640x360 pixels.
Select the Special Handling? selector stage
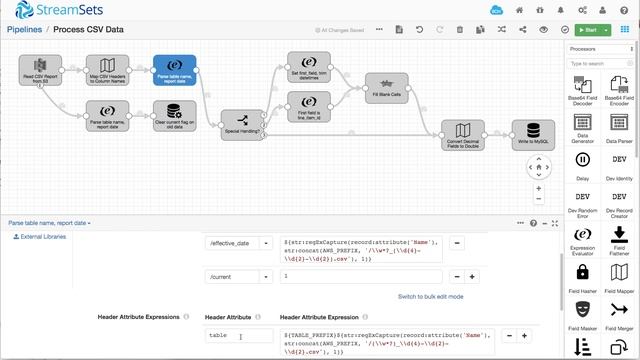pos(242,125)
